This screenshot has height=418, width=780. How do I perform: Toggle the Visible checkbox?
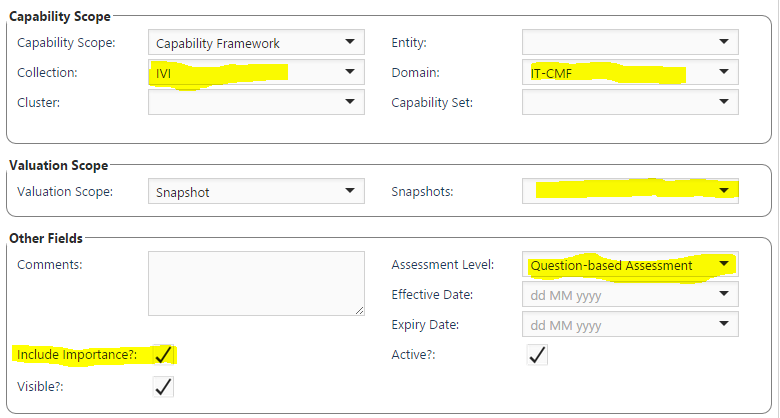click(163, 386)
